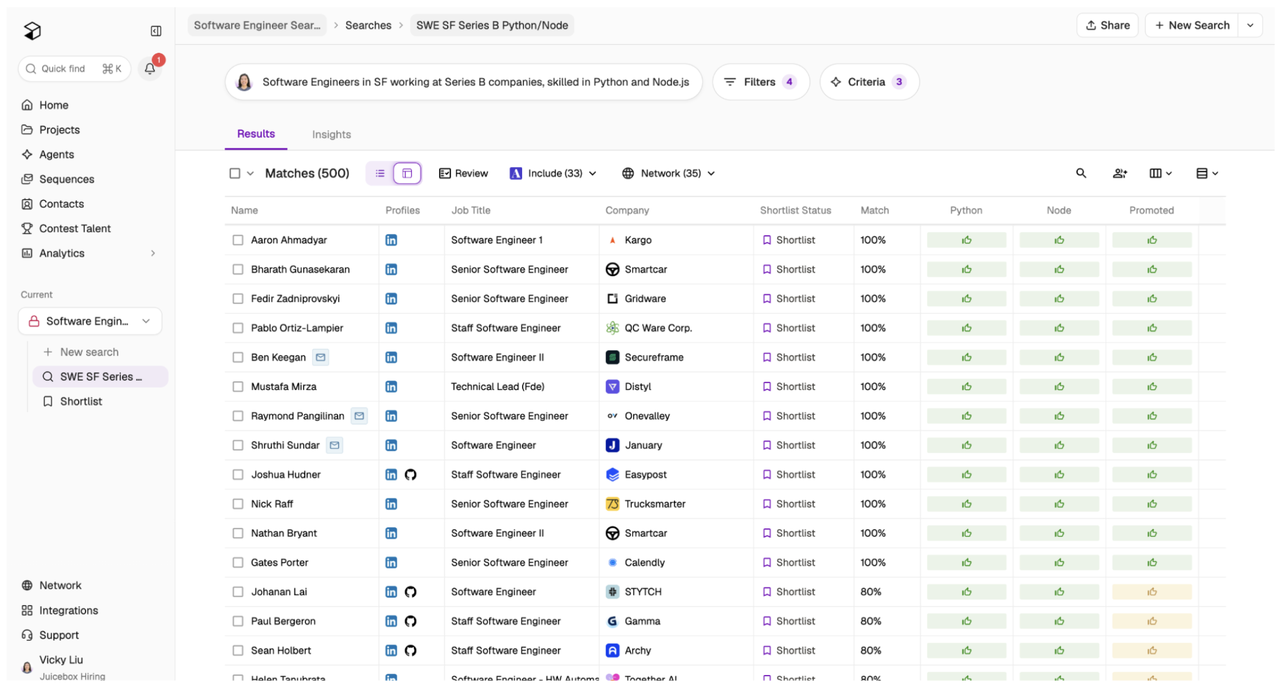Open Paul Bergeron's LinkedIn icon
Viewport: 1280px width, 692px height.
pyautogui.click(x=391, y=621)
